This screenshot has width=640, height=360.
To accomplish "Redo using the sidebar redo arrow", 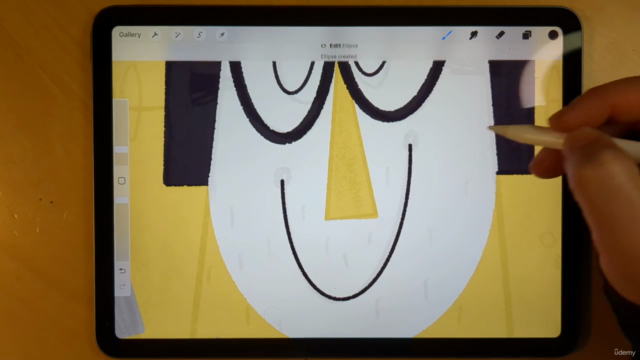I will click(122, 287).
